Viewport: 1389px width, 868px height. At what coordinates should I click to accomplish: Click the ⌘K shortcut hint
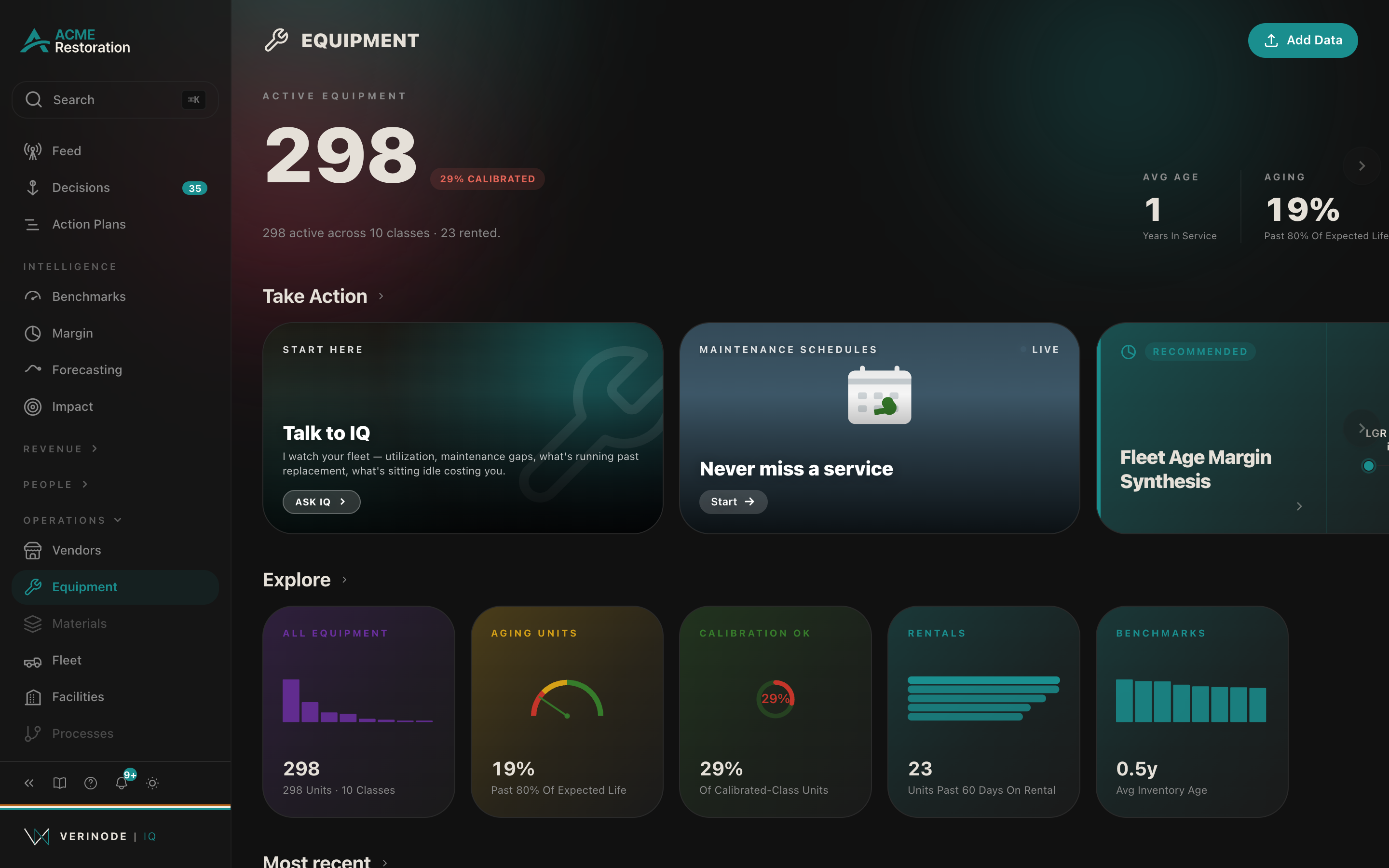tap(193, 100)
